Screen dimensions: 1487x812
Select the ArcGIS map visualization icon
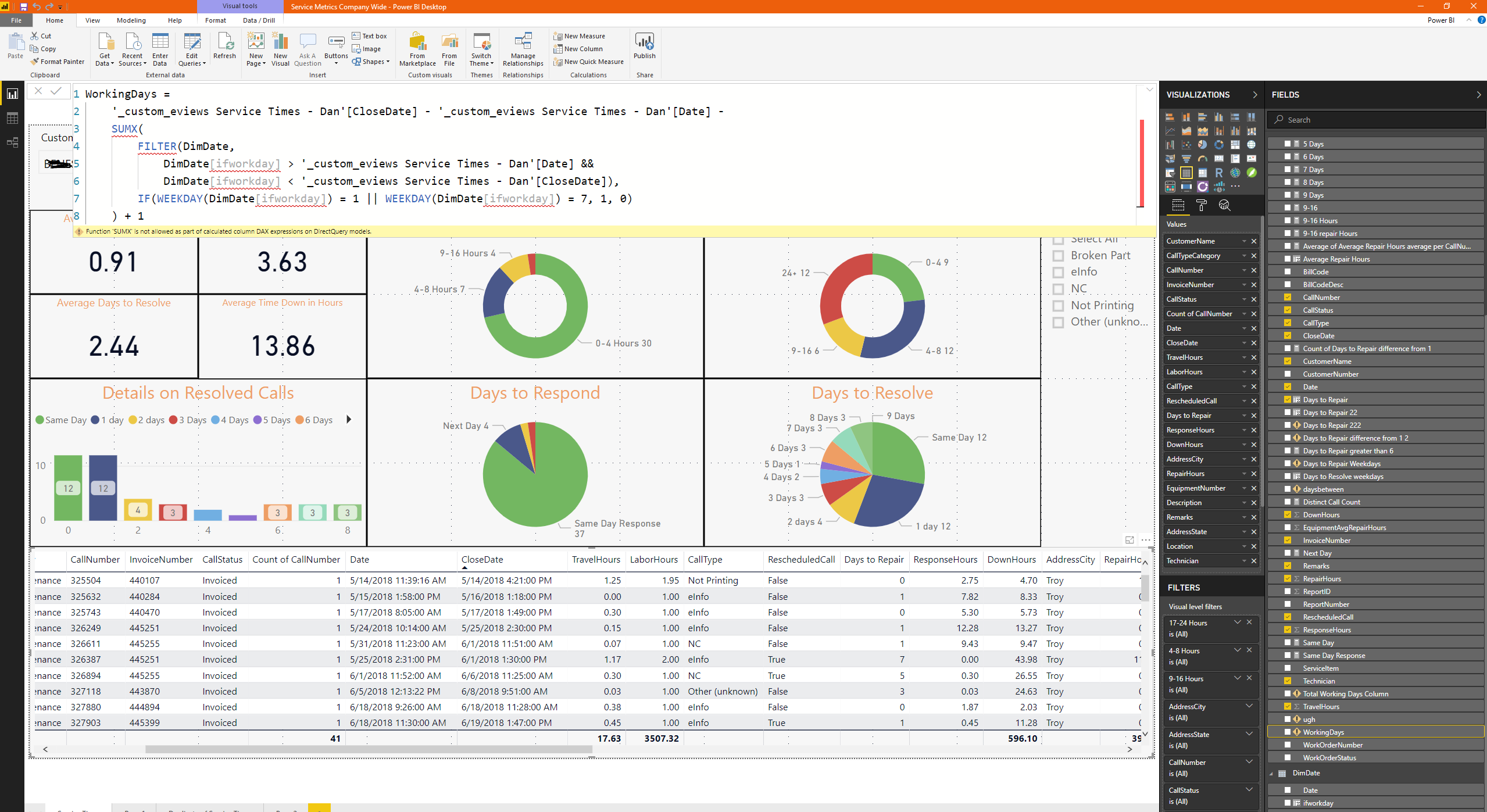[1235, 173]
